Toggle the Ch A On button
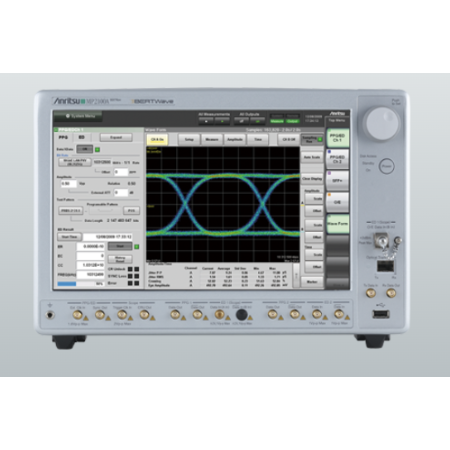Image resolution: width=450 pixels, height=450 pixels. coord(157,139)
